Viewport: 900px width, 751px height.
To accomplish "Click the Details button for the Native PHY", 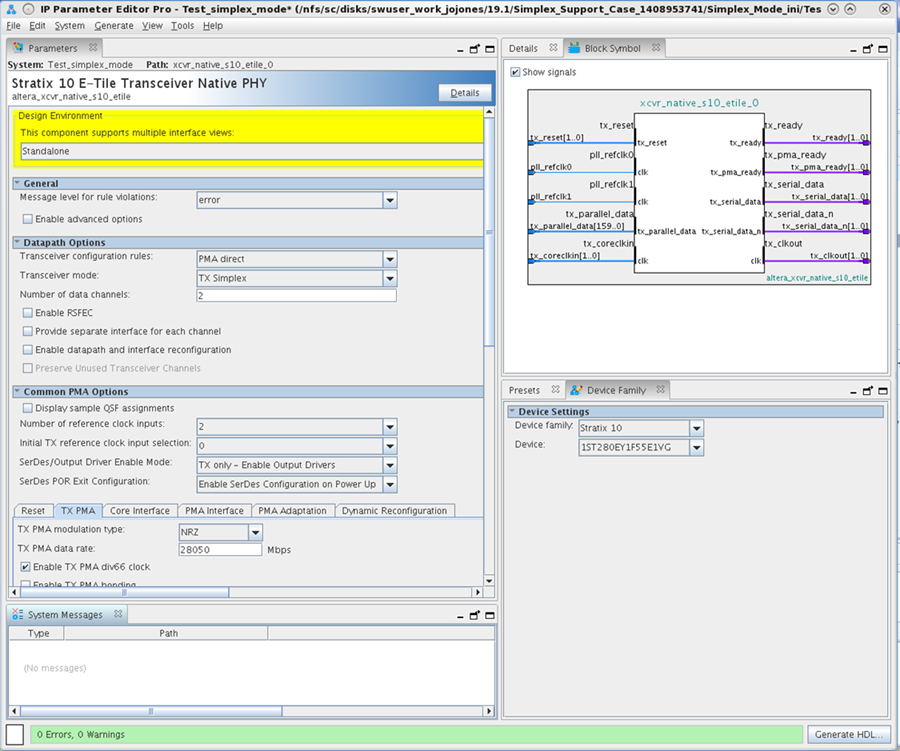I will click(x=464, y=92).
